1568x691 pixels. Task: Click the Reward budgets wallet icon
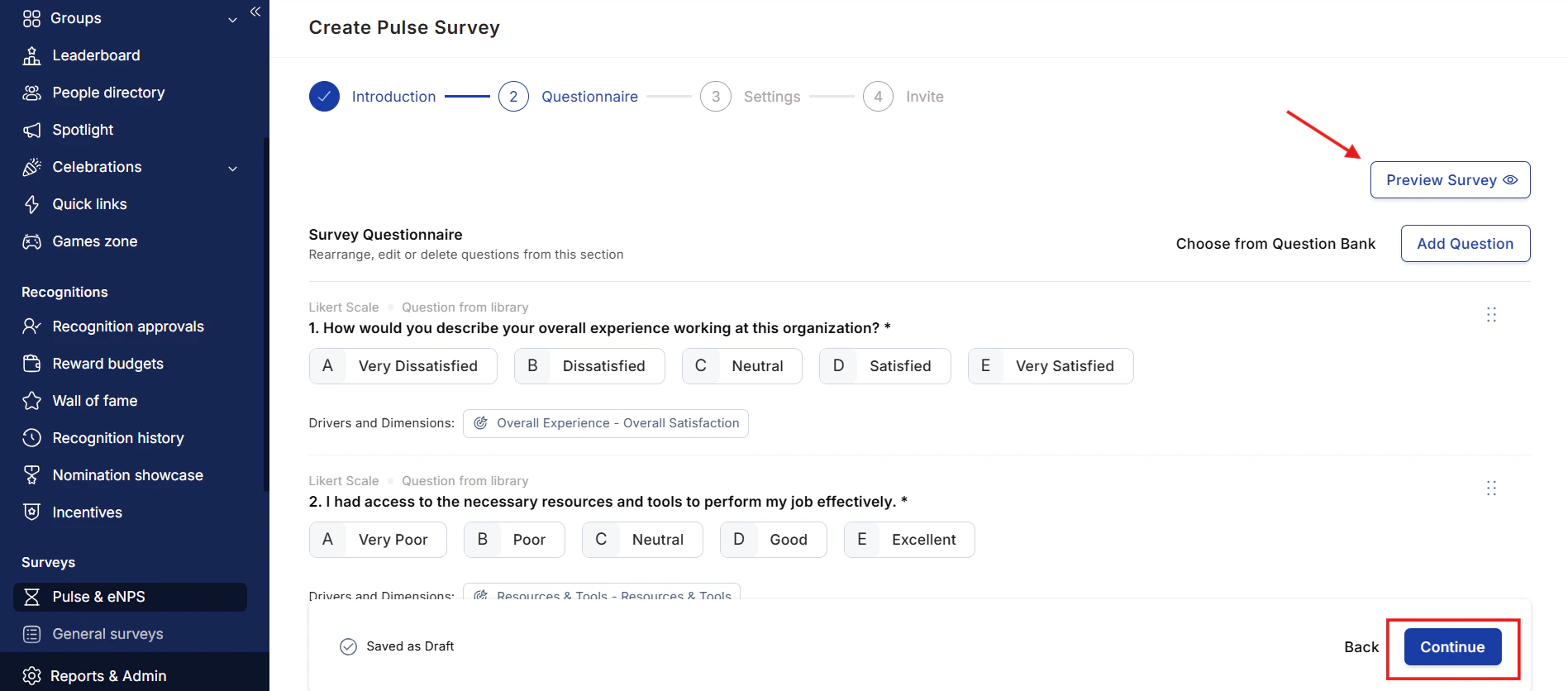[x=31, y=364]
